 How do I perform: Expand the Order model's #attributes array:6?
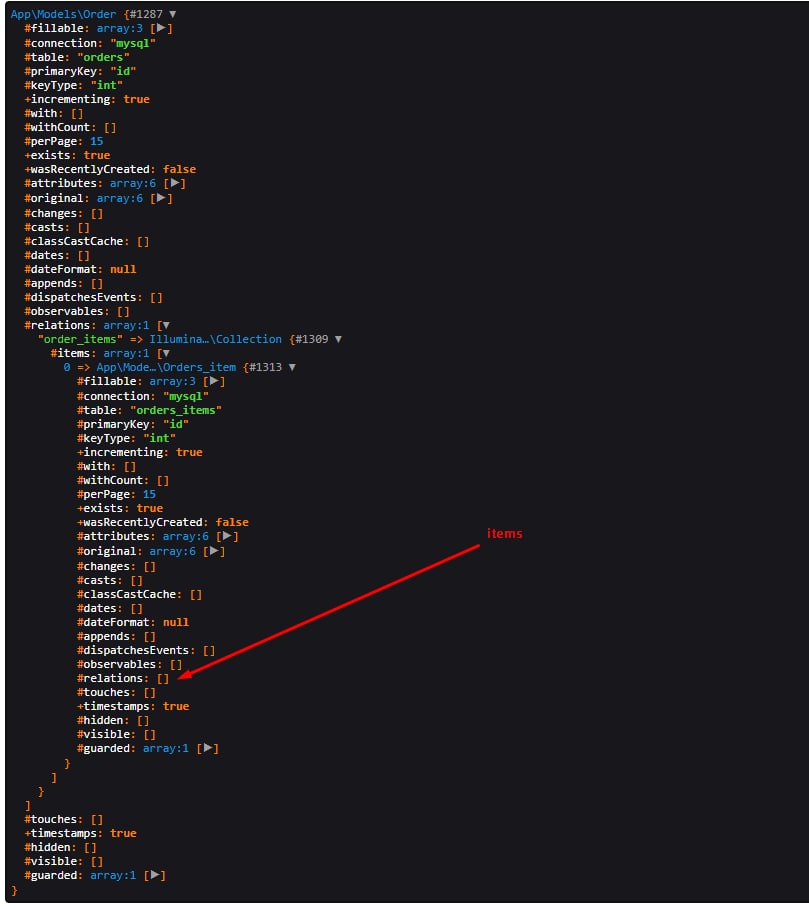pos(174,183)
